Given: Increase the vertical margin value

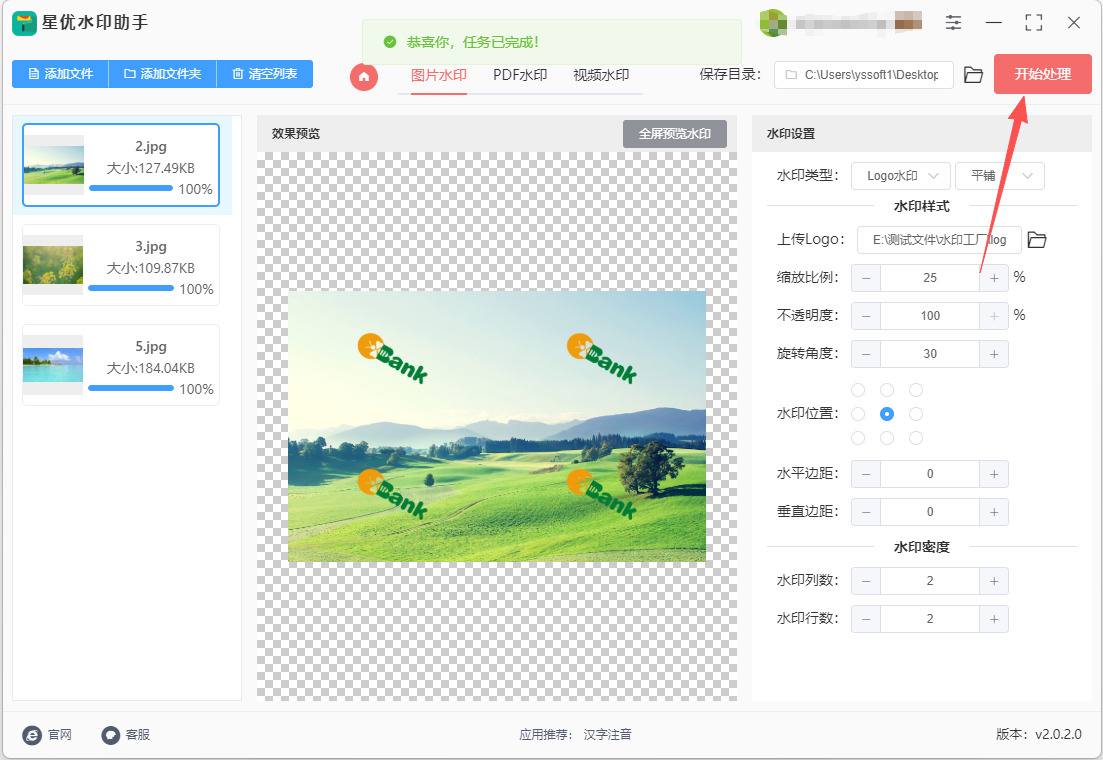Looking at the screenshot, I should pyautogui.click(x=994, y=512).
